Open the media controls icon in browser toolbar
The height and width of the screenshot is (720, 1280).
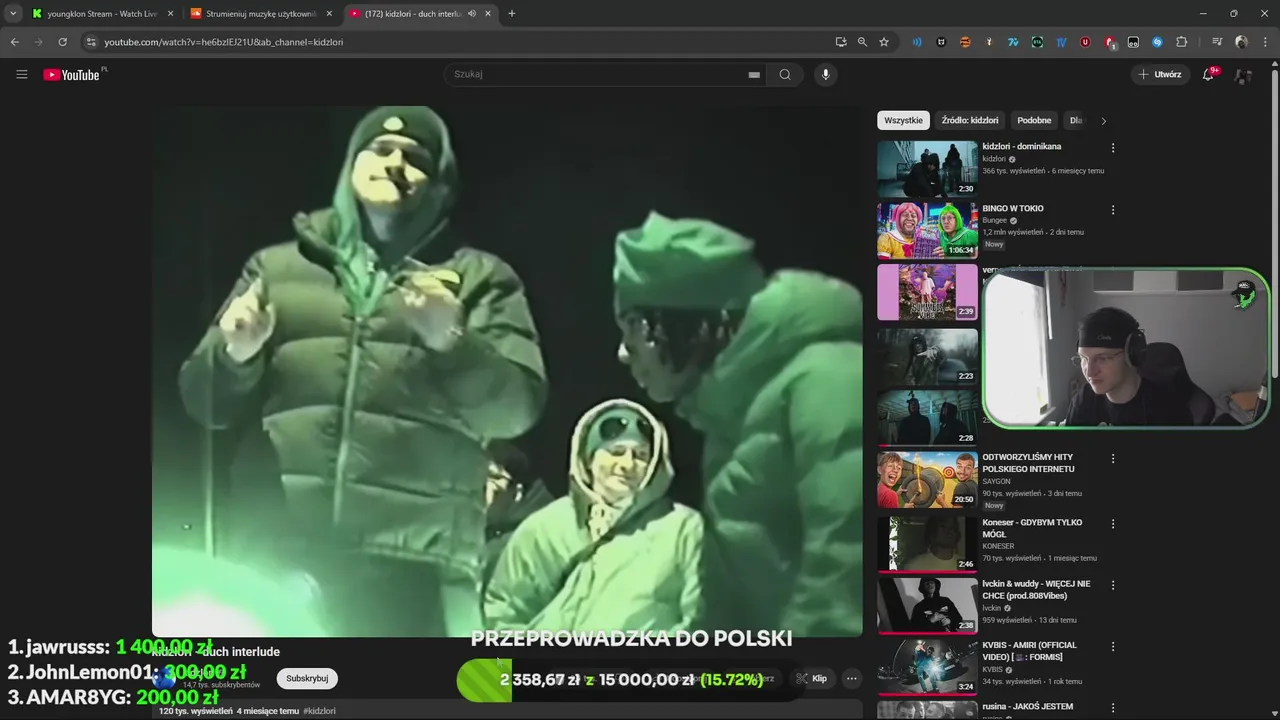[1217, 42]
